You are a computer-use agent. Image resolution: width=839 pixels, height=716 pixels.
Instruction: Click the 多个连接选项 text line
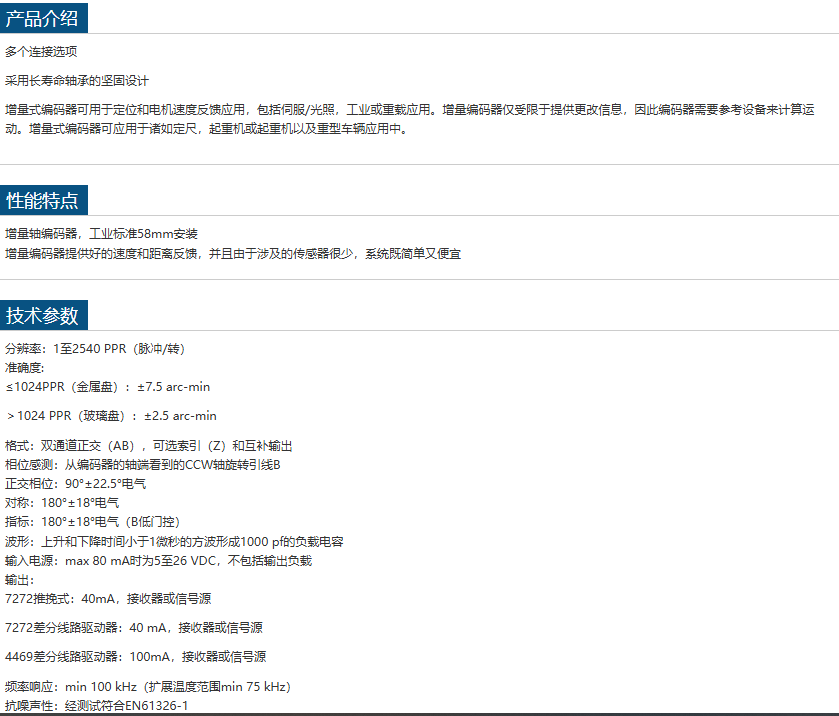pos(41,51)
